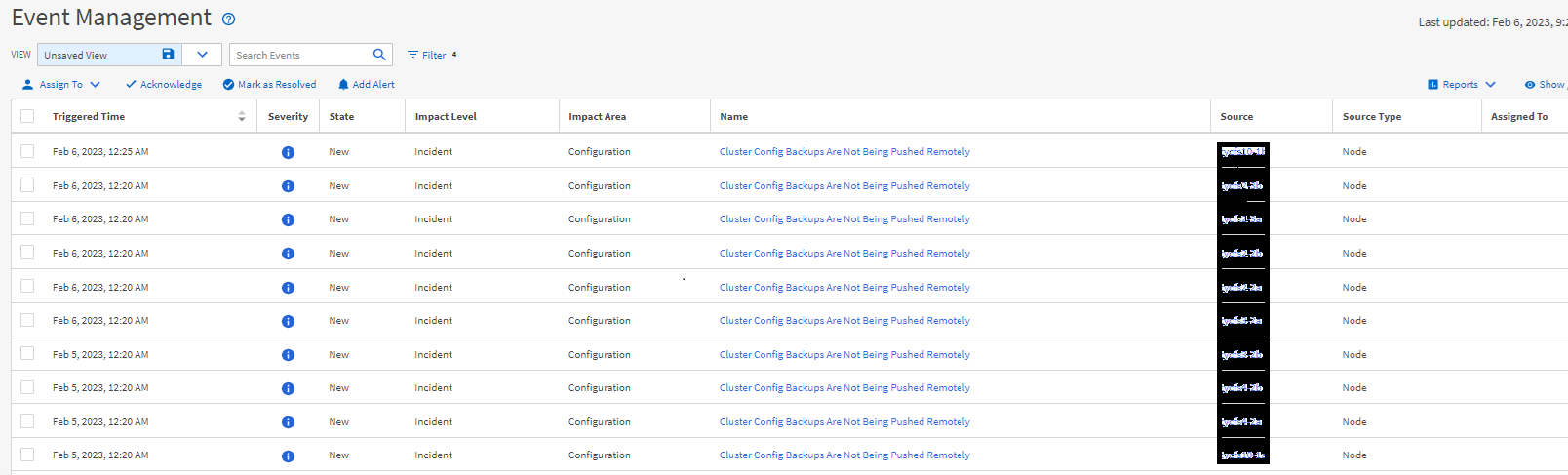Click severity info icon of first event

pos(288,152)
